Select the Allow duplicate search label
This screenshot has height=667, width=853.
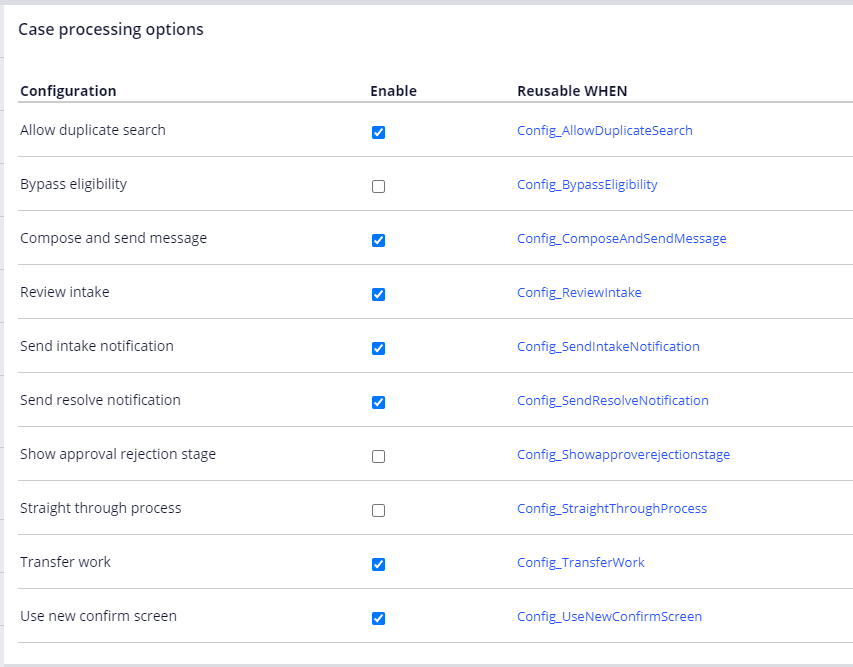92,130
